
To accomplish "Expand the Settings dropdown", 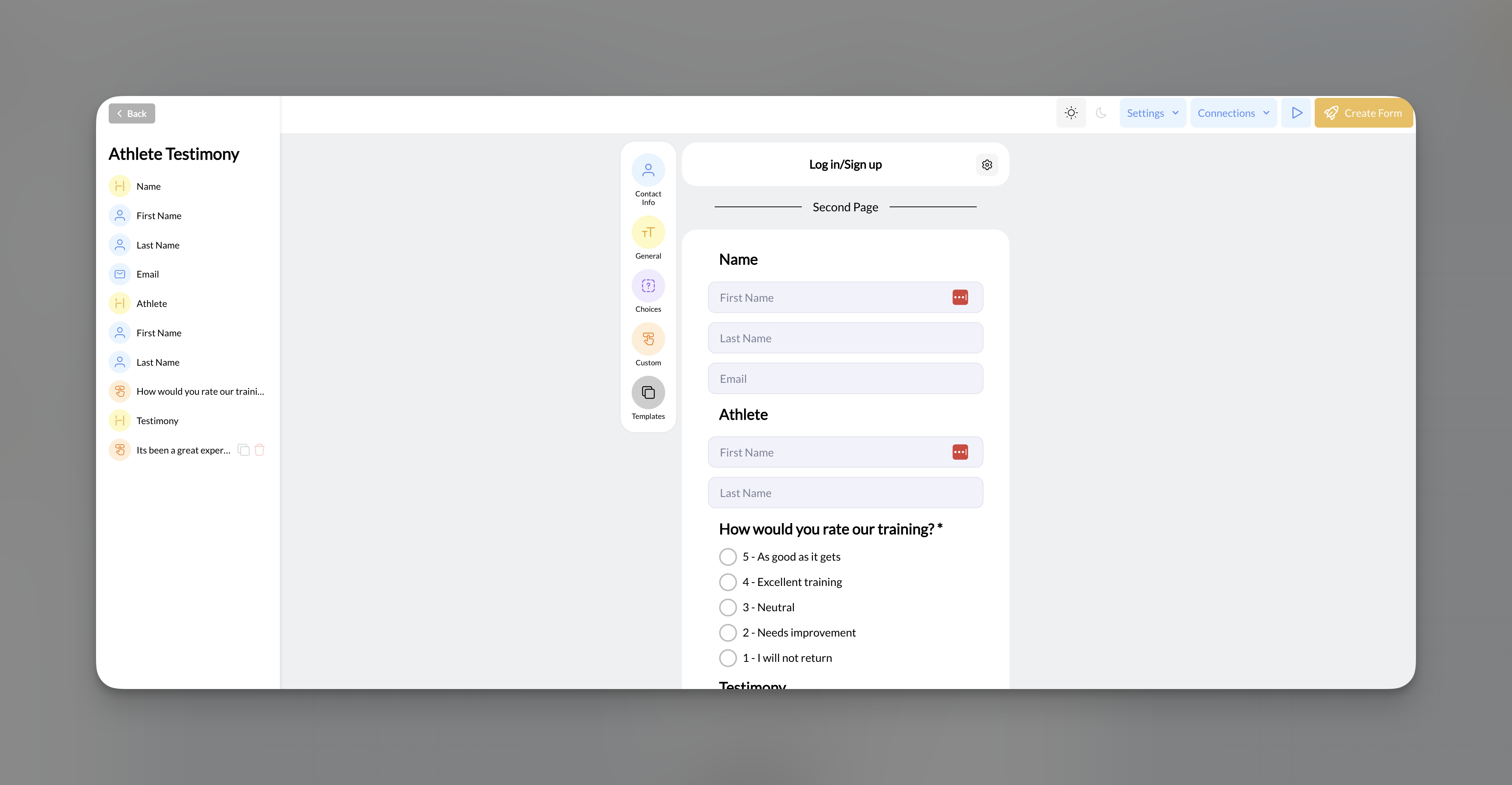I will click(1152, 112).
